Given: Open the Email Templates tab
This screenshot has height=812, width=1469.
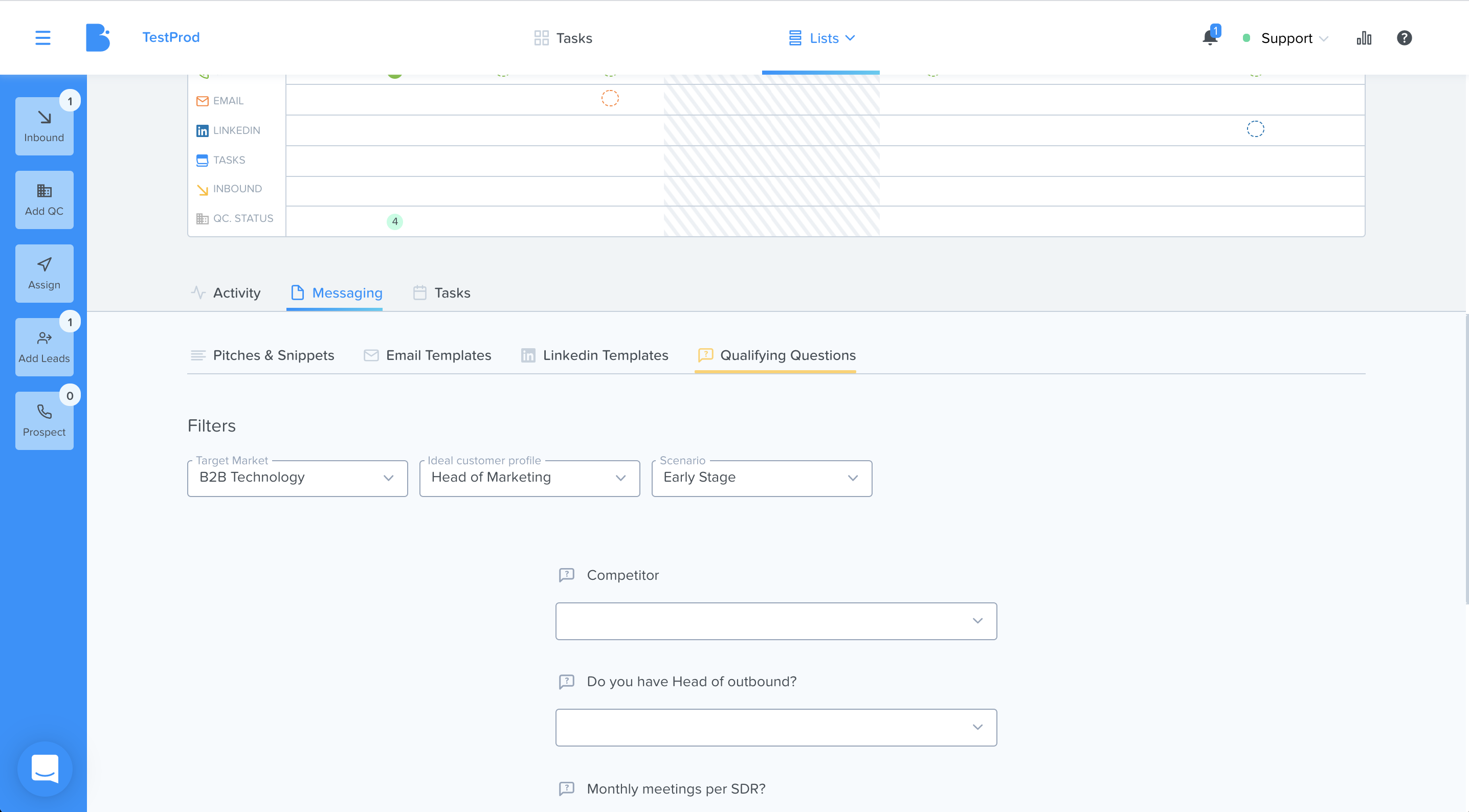Looking at the screenshot, I should pos(427,355).
